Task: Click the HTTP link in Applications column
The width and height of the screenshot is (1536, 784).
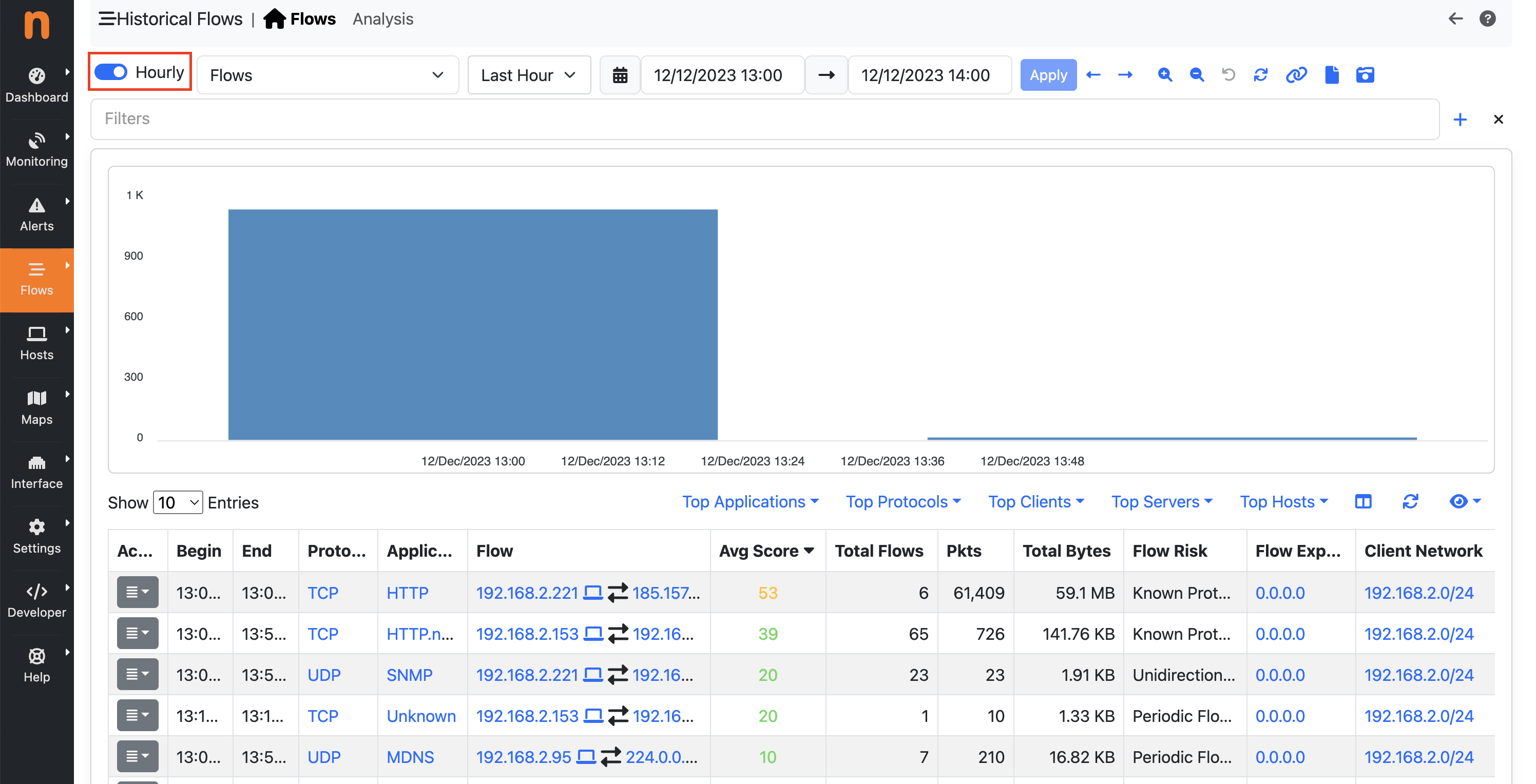Action: point(408,592)
